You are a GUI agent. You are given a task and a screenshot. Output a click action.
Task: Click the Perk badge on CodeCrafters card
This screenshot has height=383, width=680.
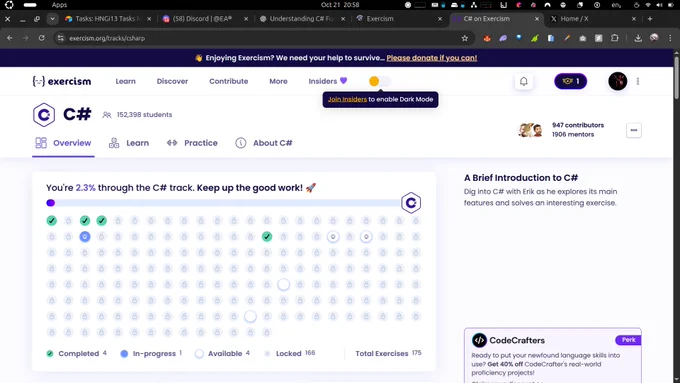[628, 340]
